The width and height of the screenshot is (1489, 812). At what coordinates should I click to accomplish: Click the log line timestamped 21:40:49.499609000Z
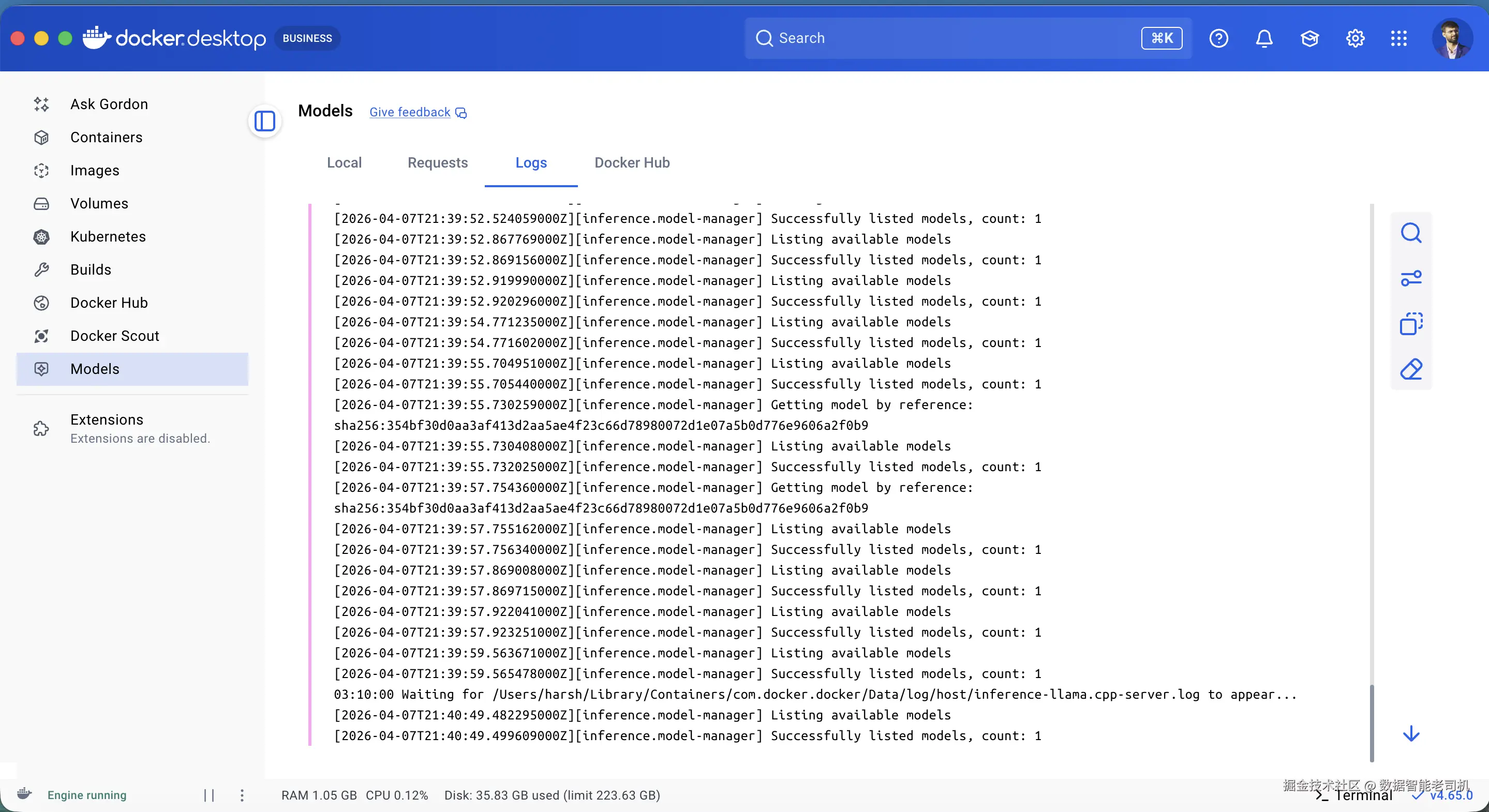(688, 735)
